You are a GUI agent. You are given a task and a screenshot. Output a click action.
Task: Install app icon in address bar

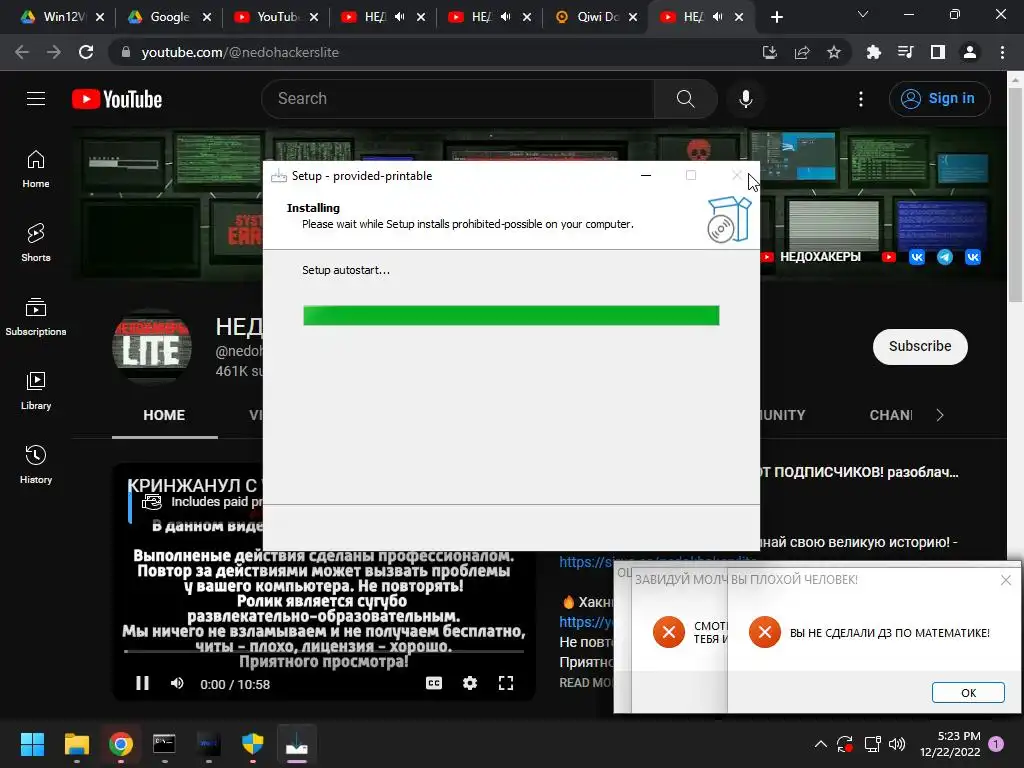click(770, 52)
